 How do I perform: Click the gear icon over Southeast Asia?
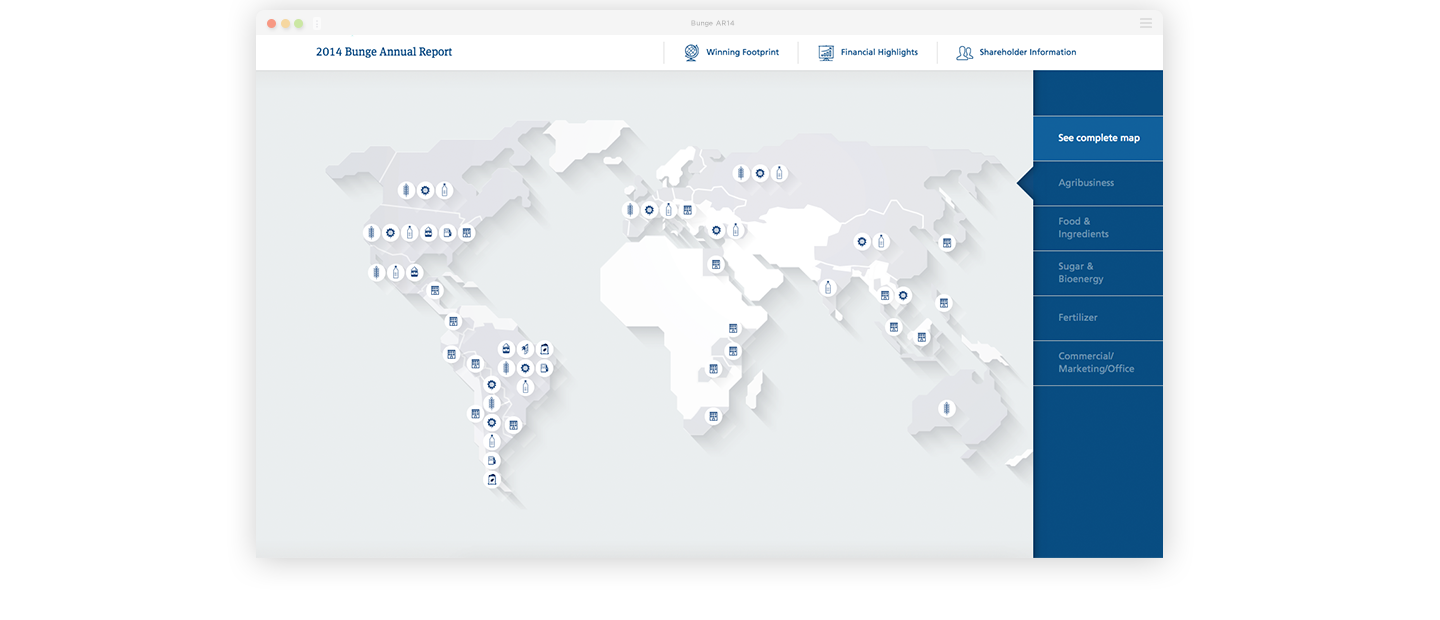coord(903,295)
